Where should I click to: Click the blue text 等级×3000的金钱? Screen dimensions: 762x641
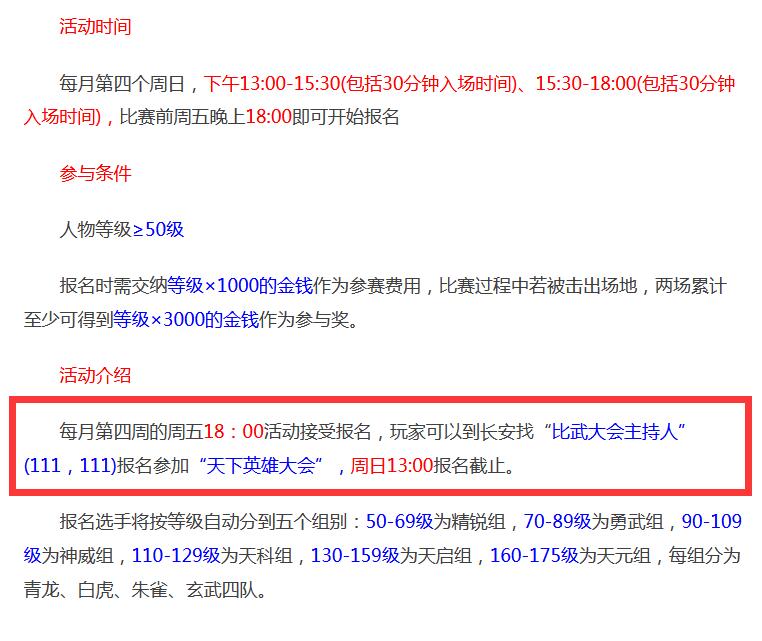186,319
